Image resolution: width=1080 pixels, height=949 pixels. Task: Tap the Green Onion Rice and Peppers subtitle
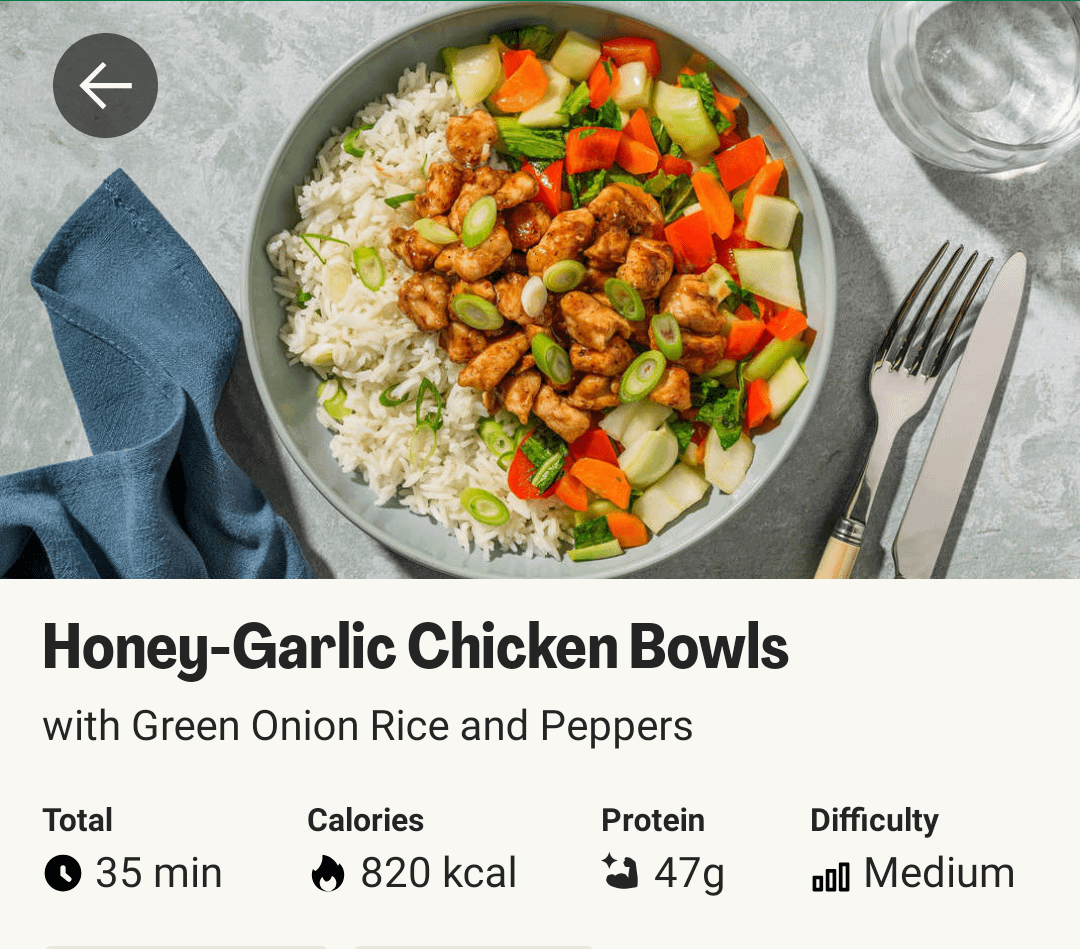click(368, 727)
